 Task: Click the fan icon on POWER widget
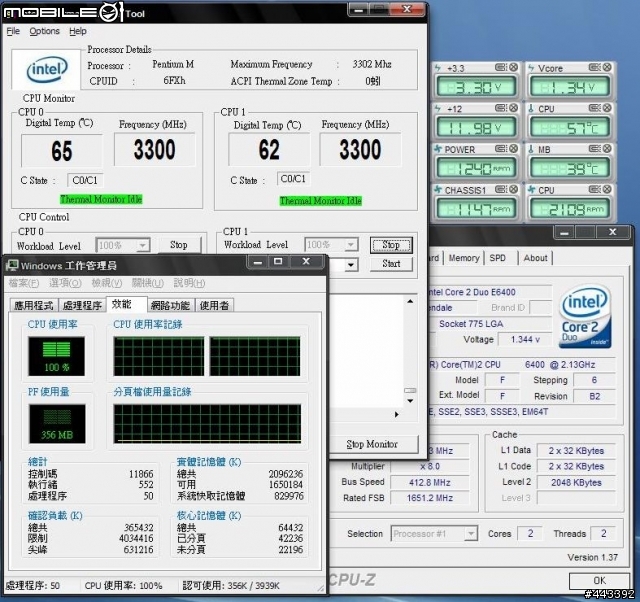(x=438, y=149)
